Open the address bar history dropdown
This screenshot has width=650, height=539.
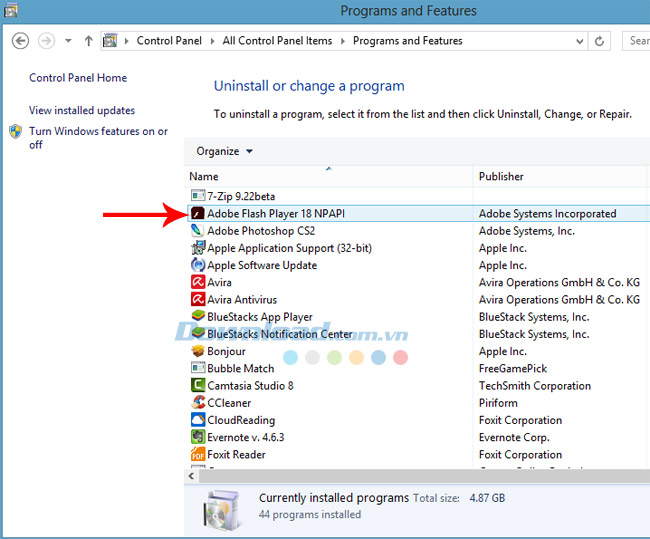(577, 41)
